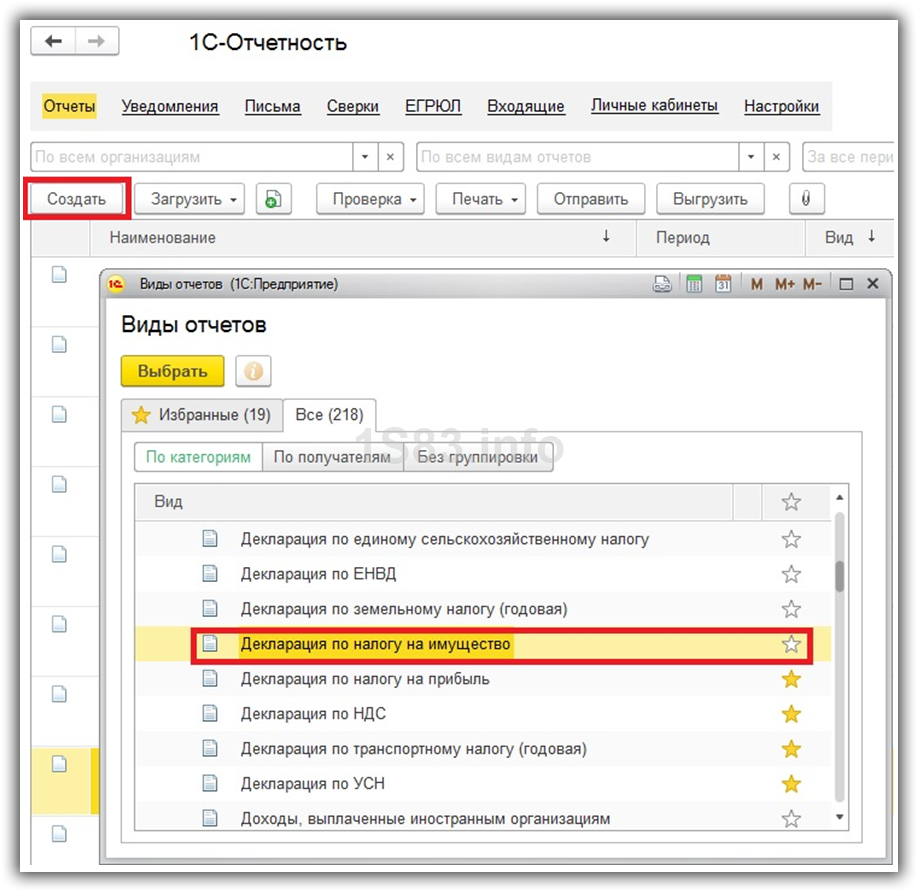Go forward with the right arrow button
The image size is (918, 892).
coord(97,41)
